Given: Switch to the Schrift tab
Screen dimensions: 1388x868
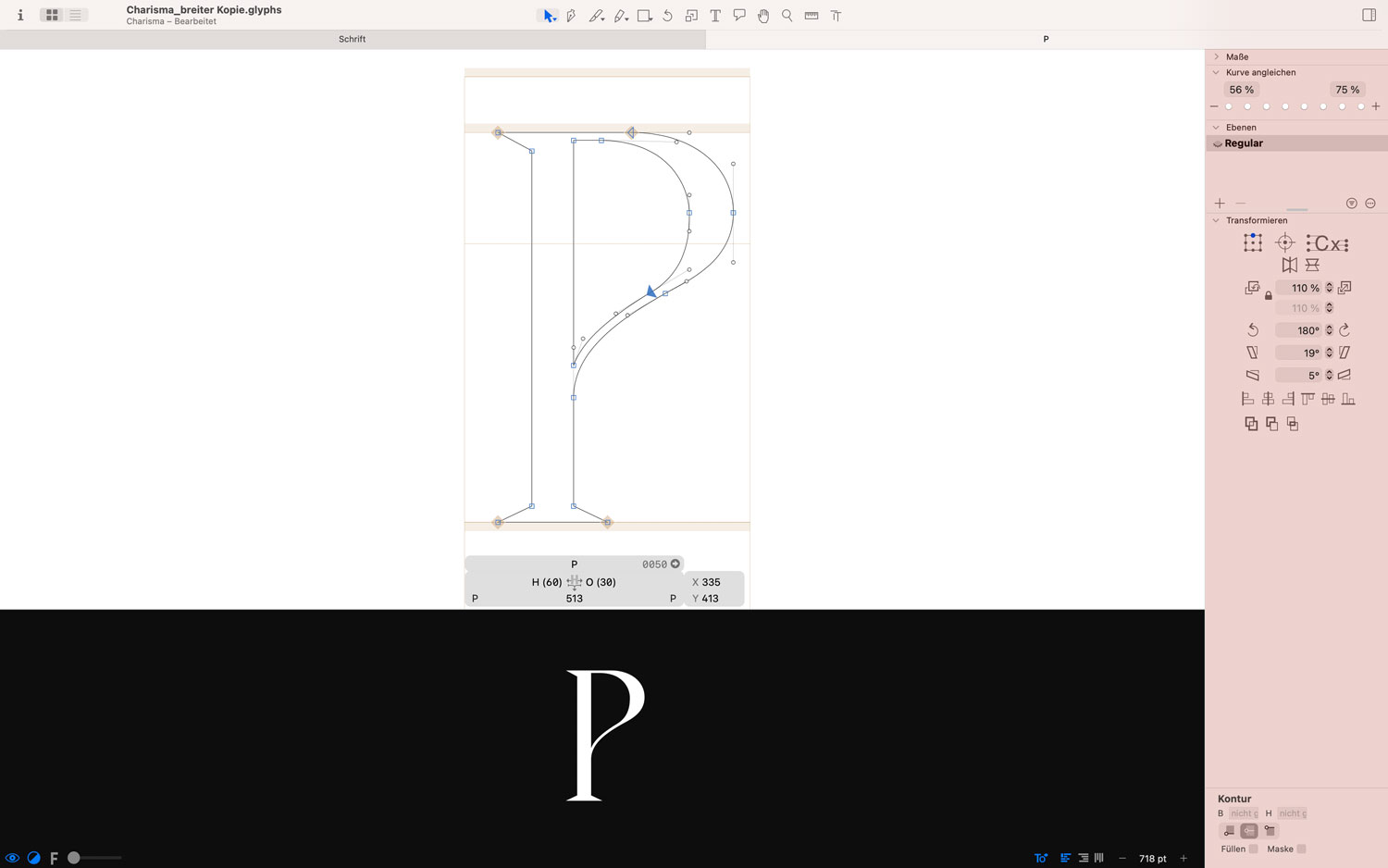Looking at the screenshot, I should click(x=352, y=39).
